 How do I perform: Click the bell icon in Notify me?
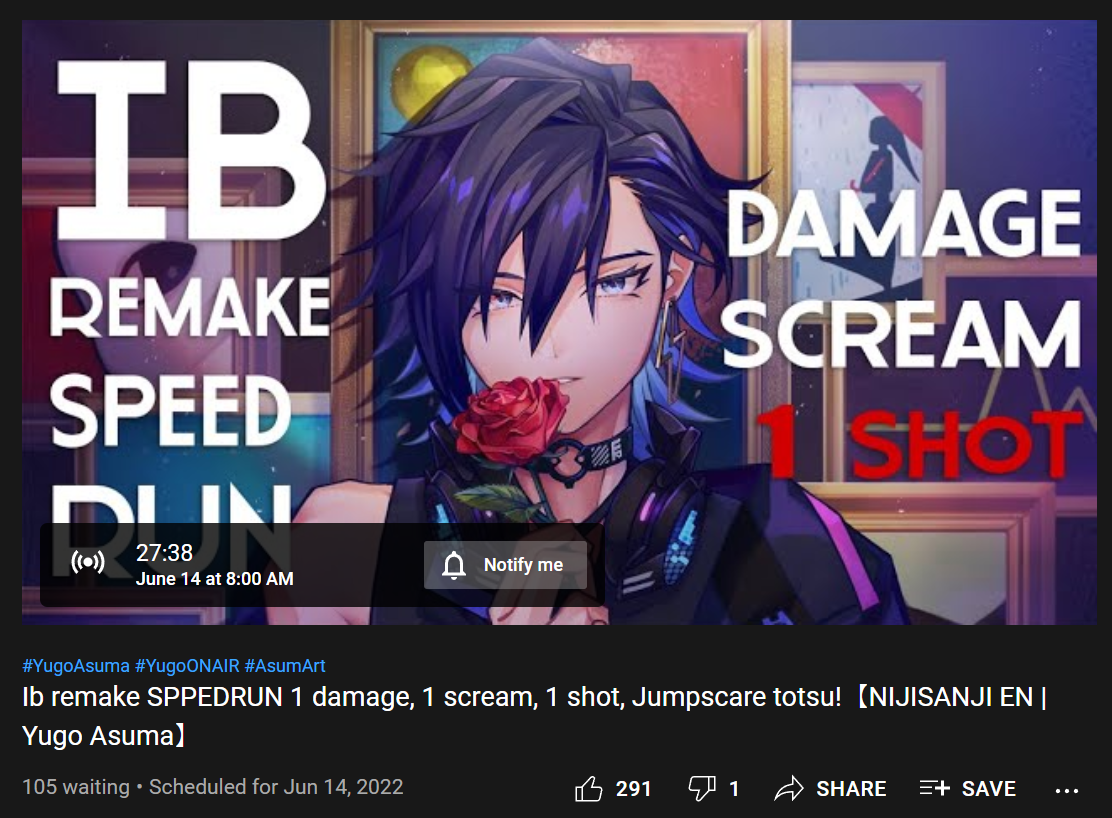point(454,565)
